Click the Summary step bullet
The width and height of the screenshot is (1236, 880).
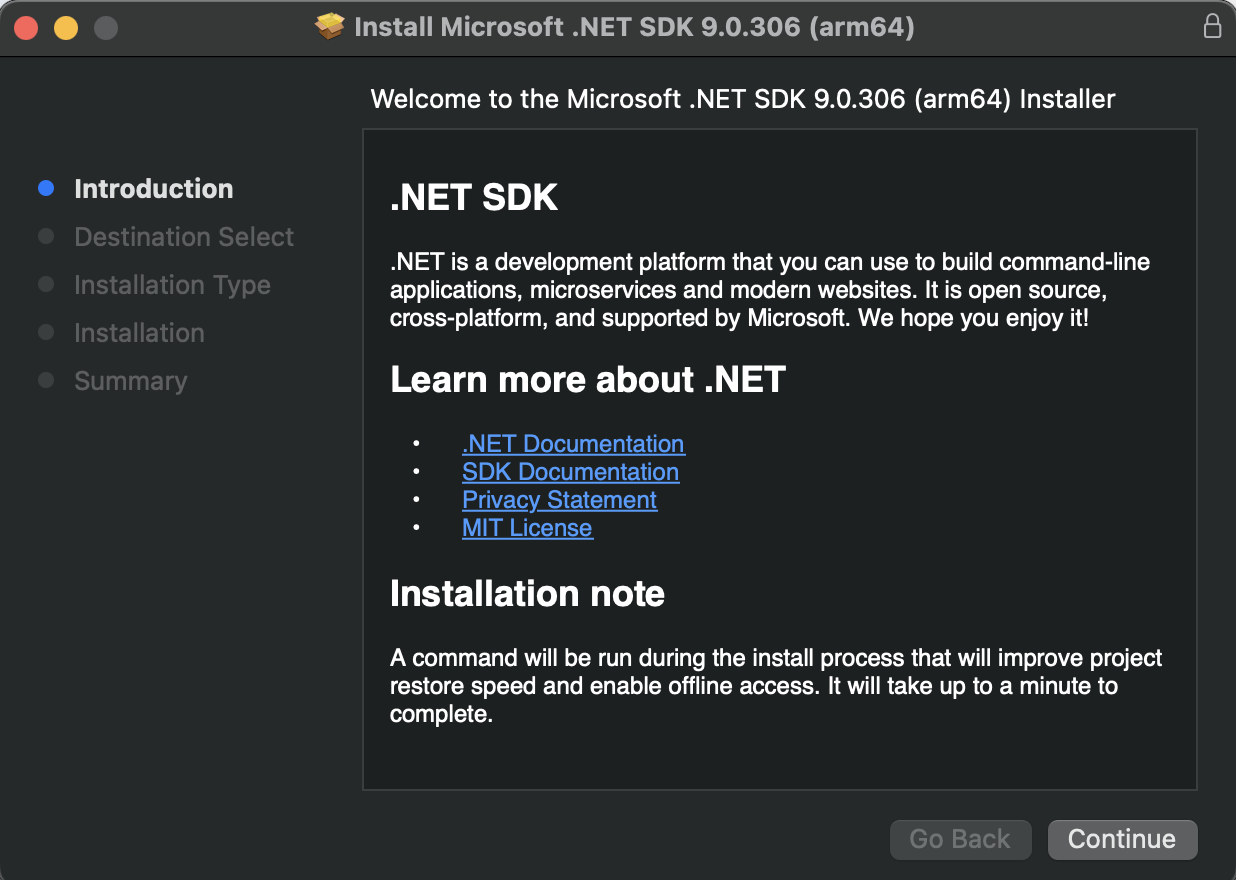point(45,380)
